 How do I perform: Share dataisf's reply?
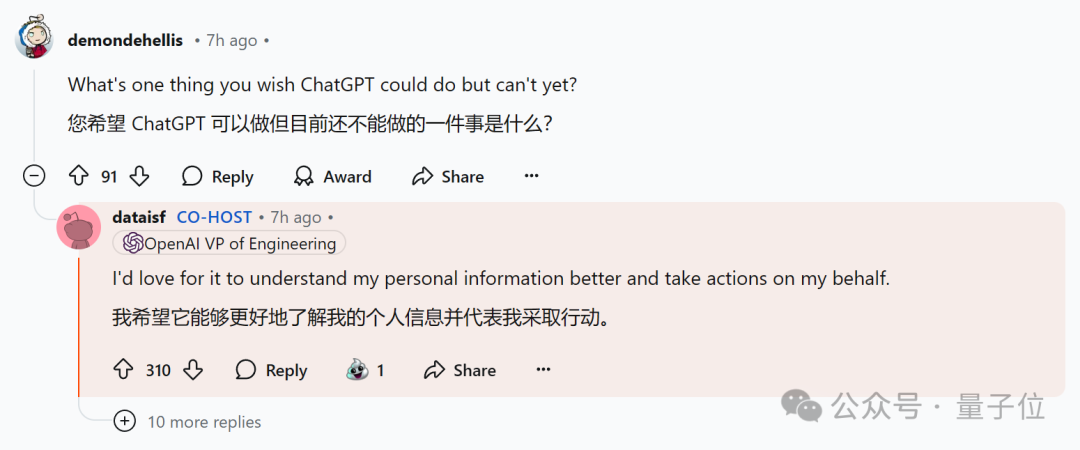pyautogui.click(x=460, y=370)
